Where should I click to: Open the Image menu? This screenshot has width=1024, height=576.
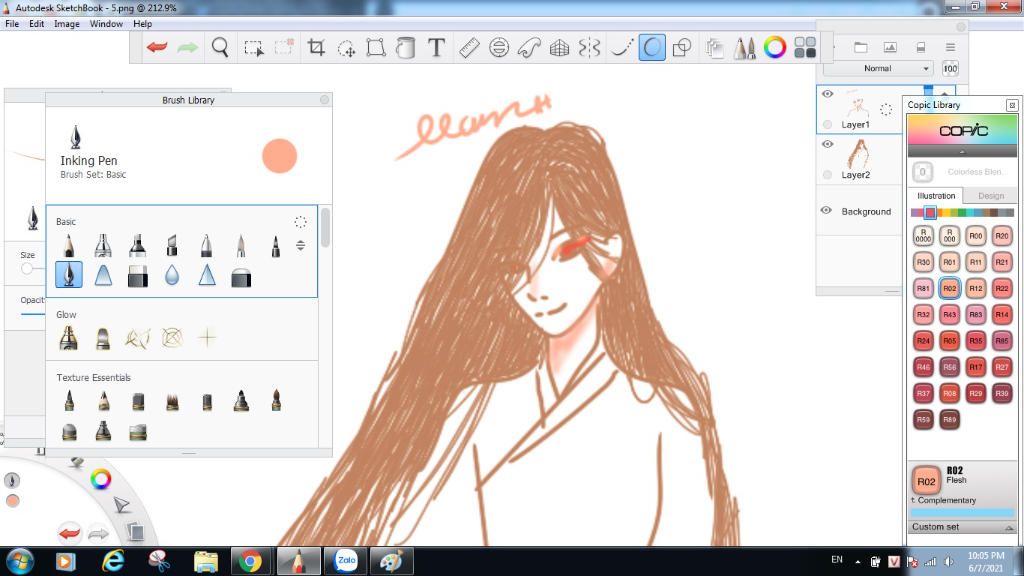pyautogui.click(x=67, y=24)
